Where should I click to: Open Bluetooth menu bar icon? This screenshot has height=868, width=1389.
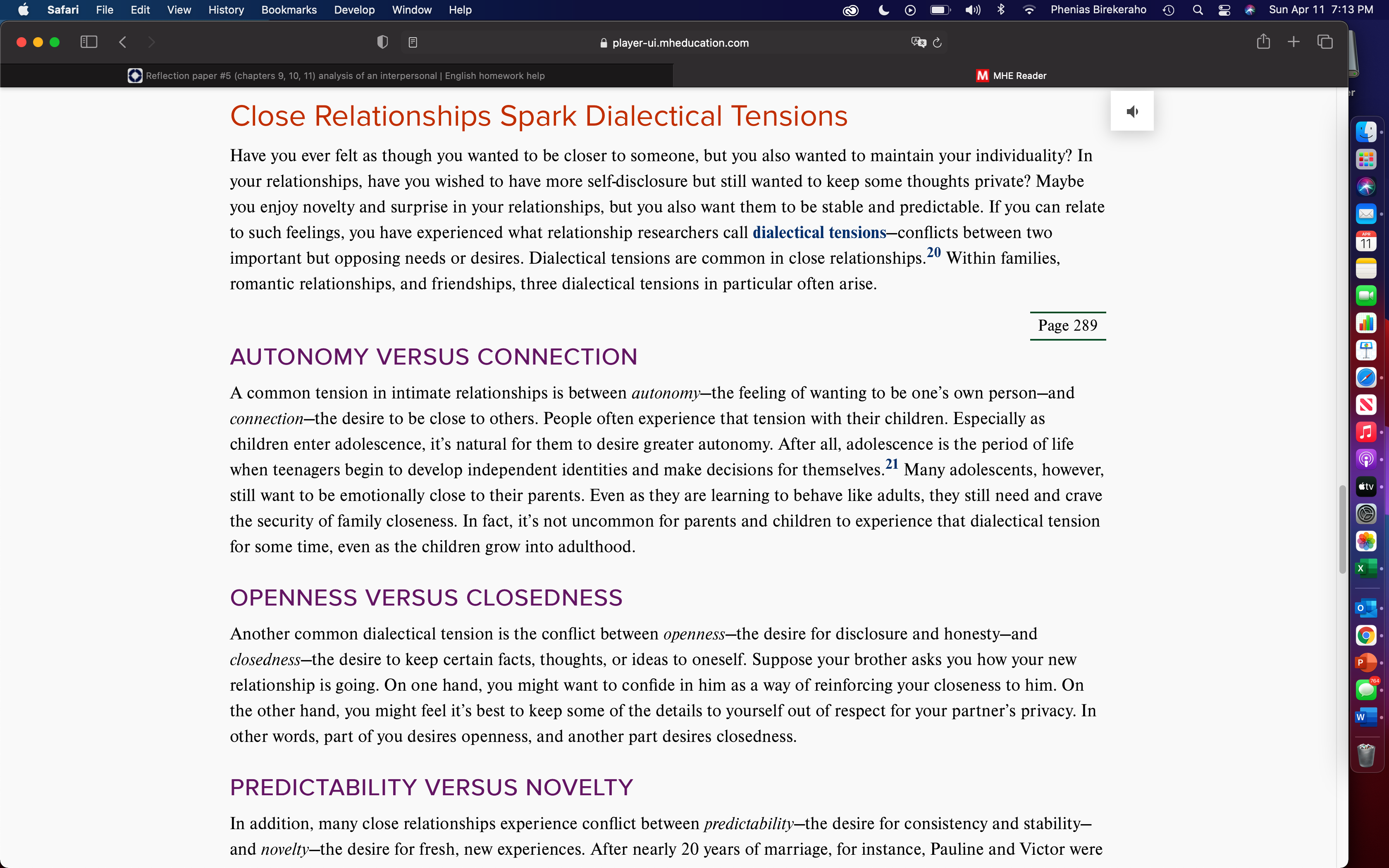[1001, 10]
